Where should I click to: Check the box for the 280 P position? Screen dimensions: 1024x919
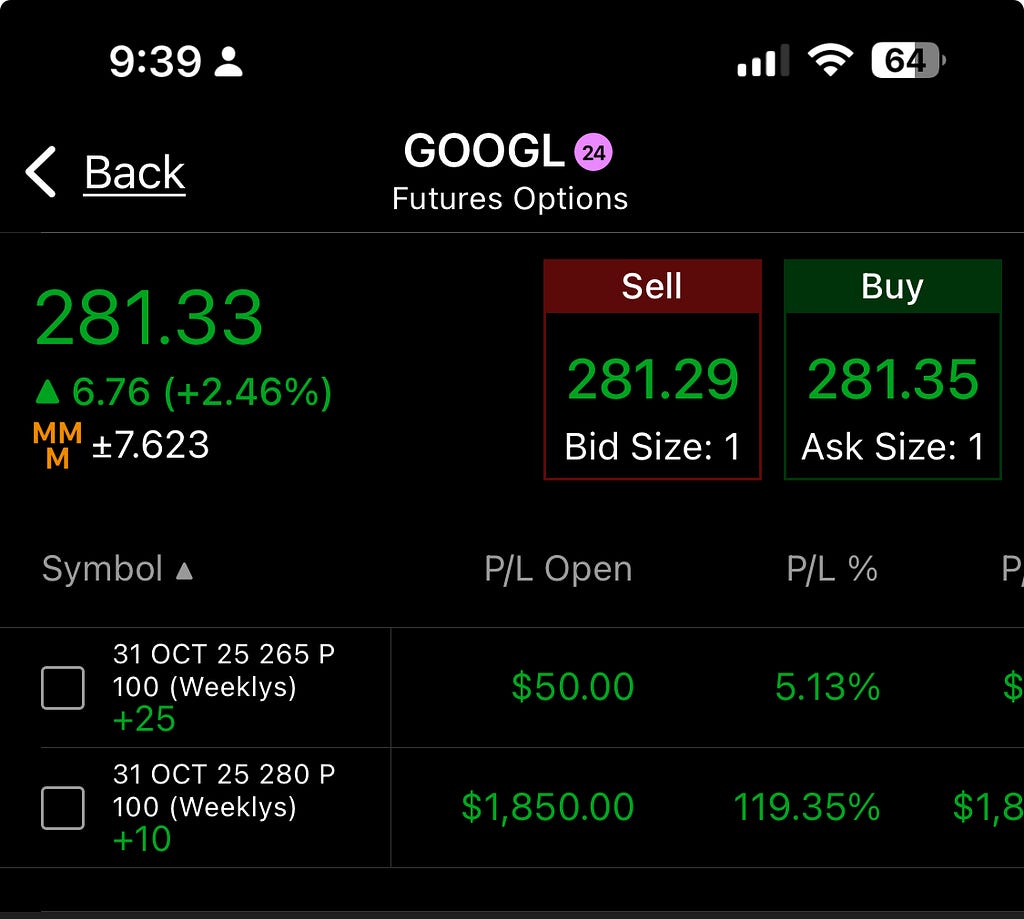coord(63,808)
